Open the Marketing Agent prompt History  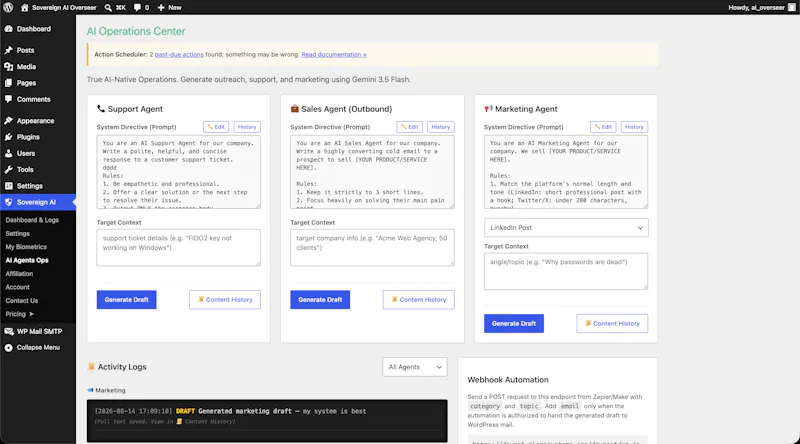pos(634,127)
